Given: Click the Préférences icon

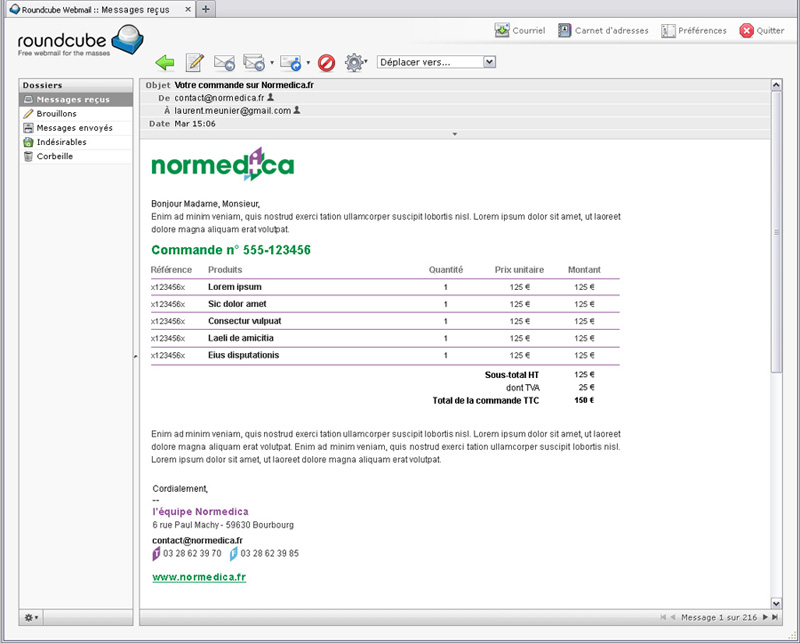Looking at the screenshot, I should pyautogui.click(x=668, y=31).
